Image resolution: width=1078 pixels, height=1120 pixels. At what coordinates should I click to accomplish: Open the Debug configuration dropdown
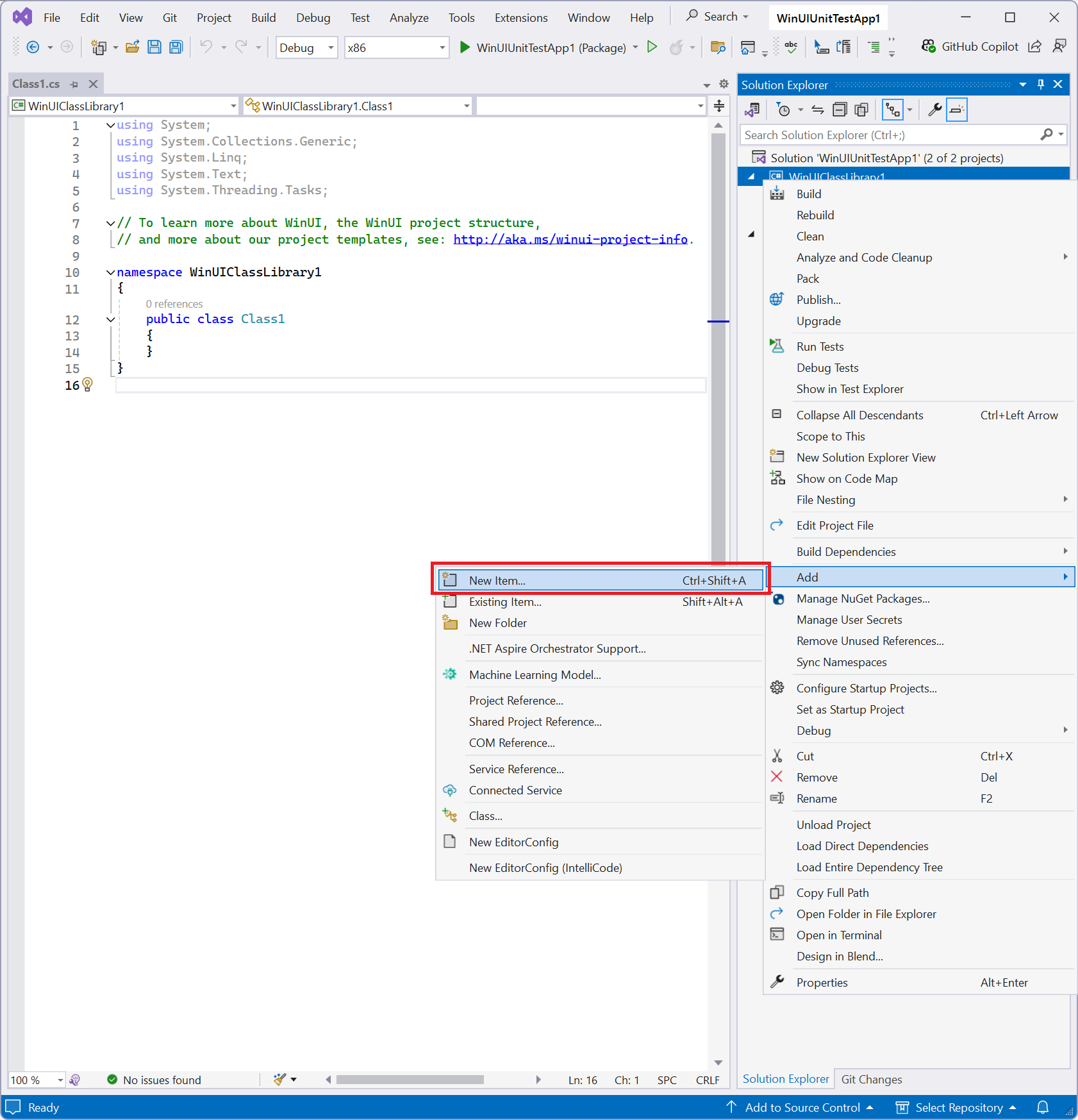click(306, 47)
